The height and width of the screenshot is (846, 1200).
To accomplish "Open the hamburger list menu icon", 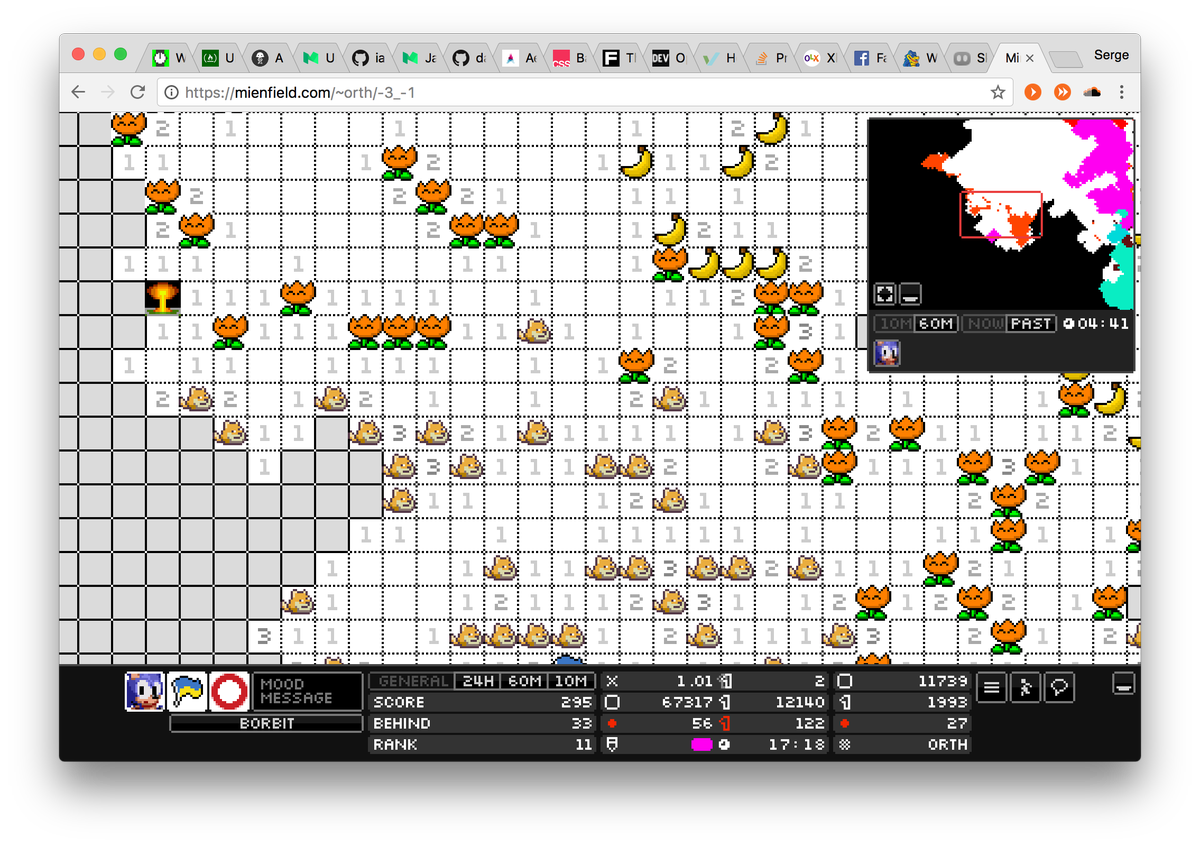I will click(991, 688).
